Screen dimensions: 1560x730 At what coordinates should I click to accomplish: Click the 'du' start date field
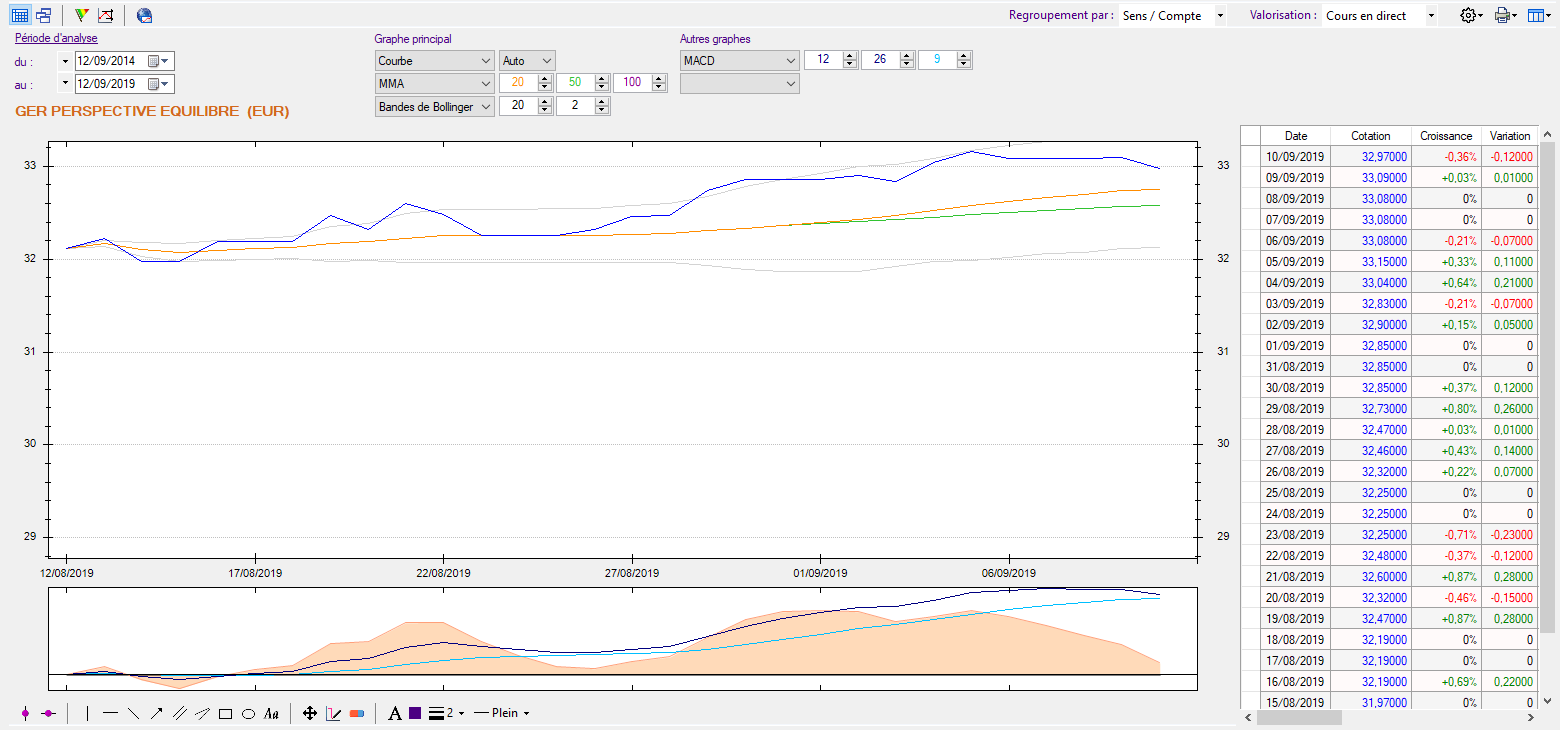click(x=110, y=61)
